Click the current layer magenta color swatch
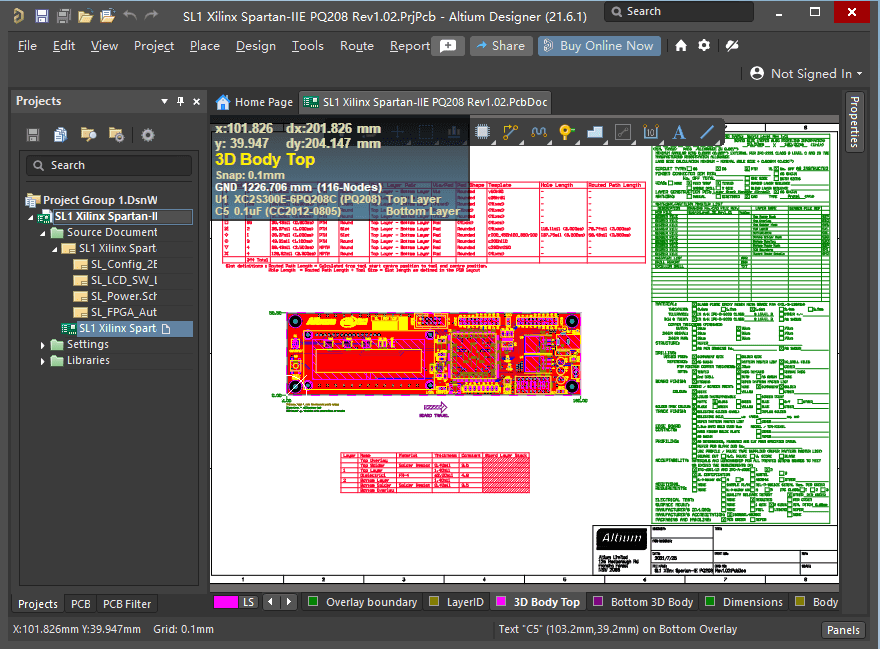The height and width of the screenshot is (649, 880). coord(226,602)
